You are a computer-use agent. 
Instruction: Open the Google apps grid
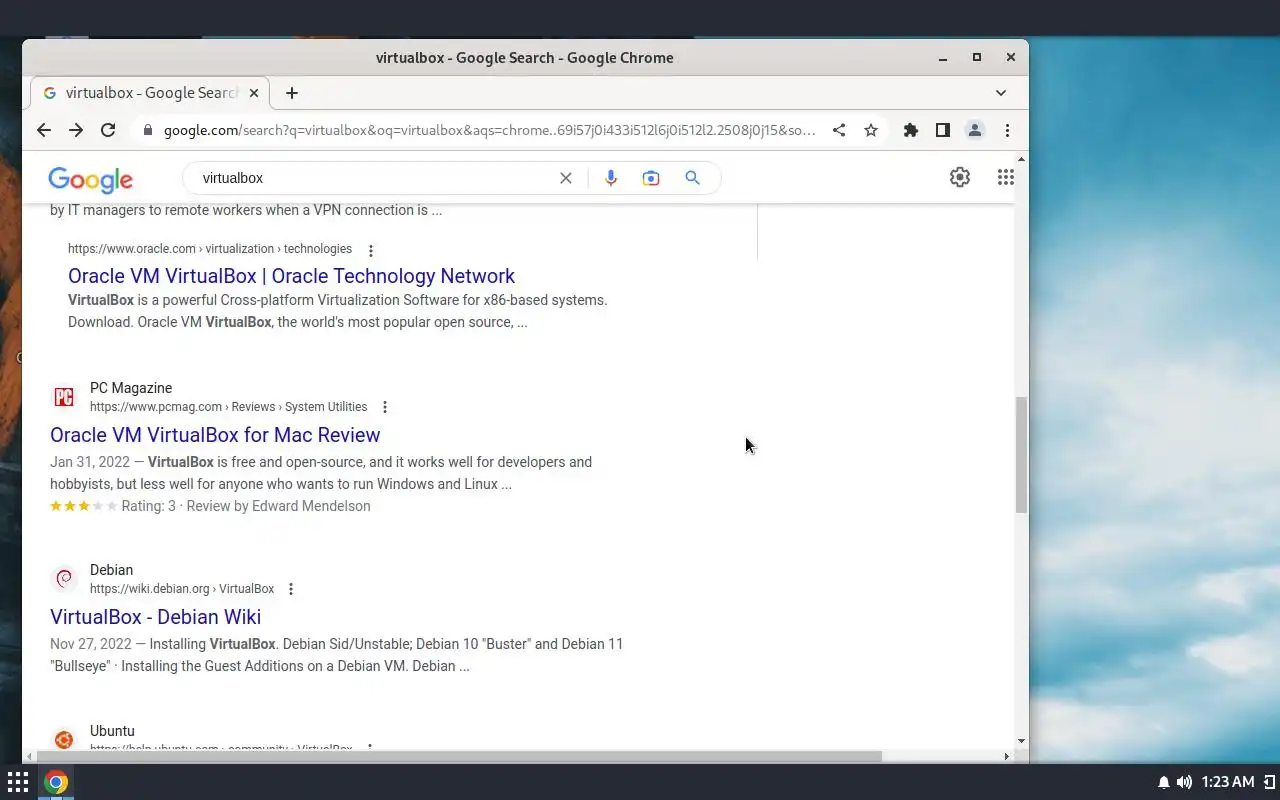(x=1006, y=177)
